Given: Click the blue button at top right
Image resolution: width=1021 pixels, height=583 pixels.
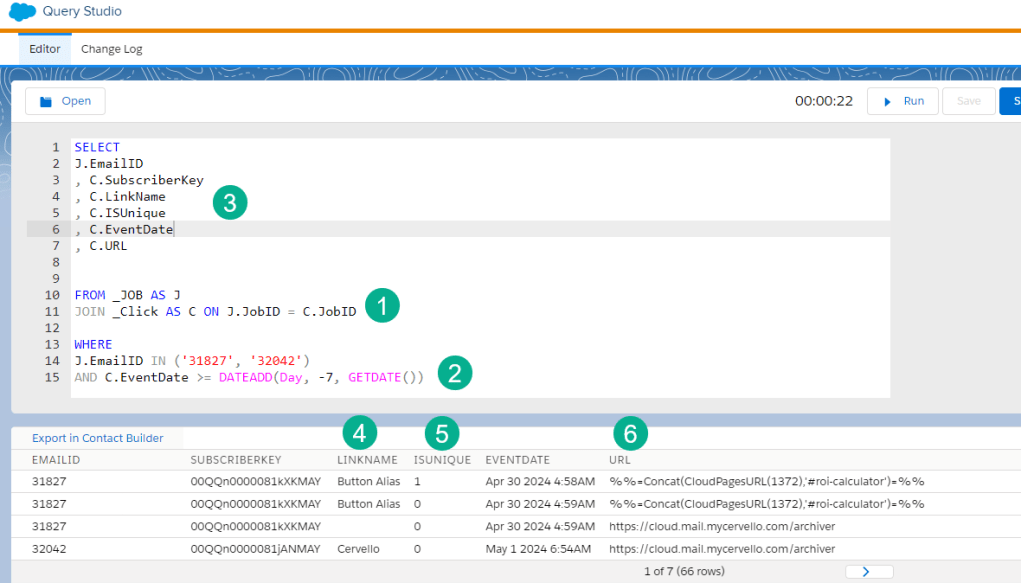Looking at the screenshot, I should tap(1013, 100).
